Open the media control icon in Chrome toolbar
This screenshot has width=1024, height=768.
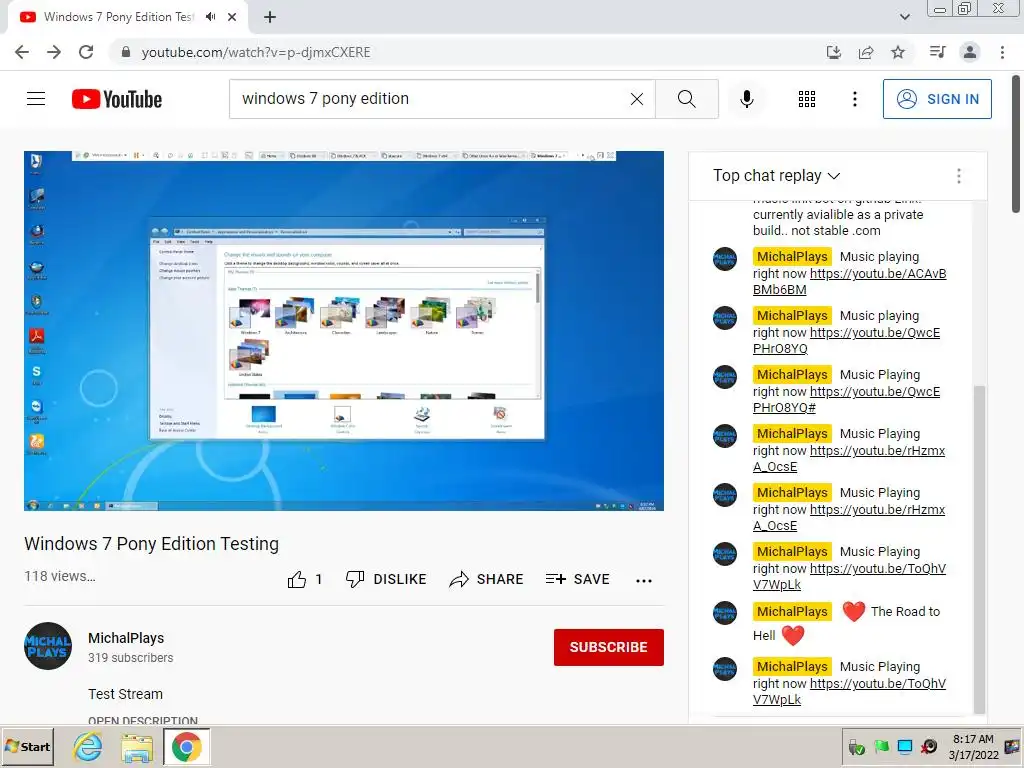coord(937,52)
